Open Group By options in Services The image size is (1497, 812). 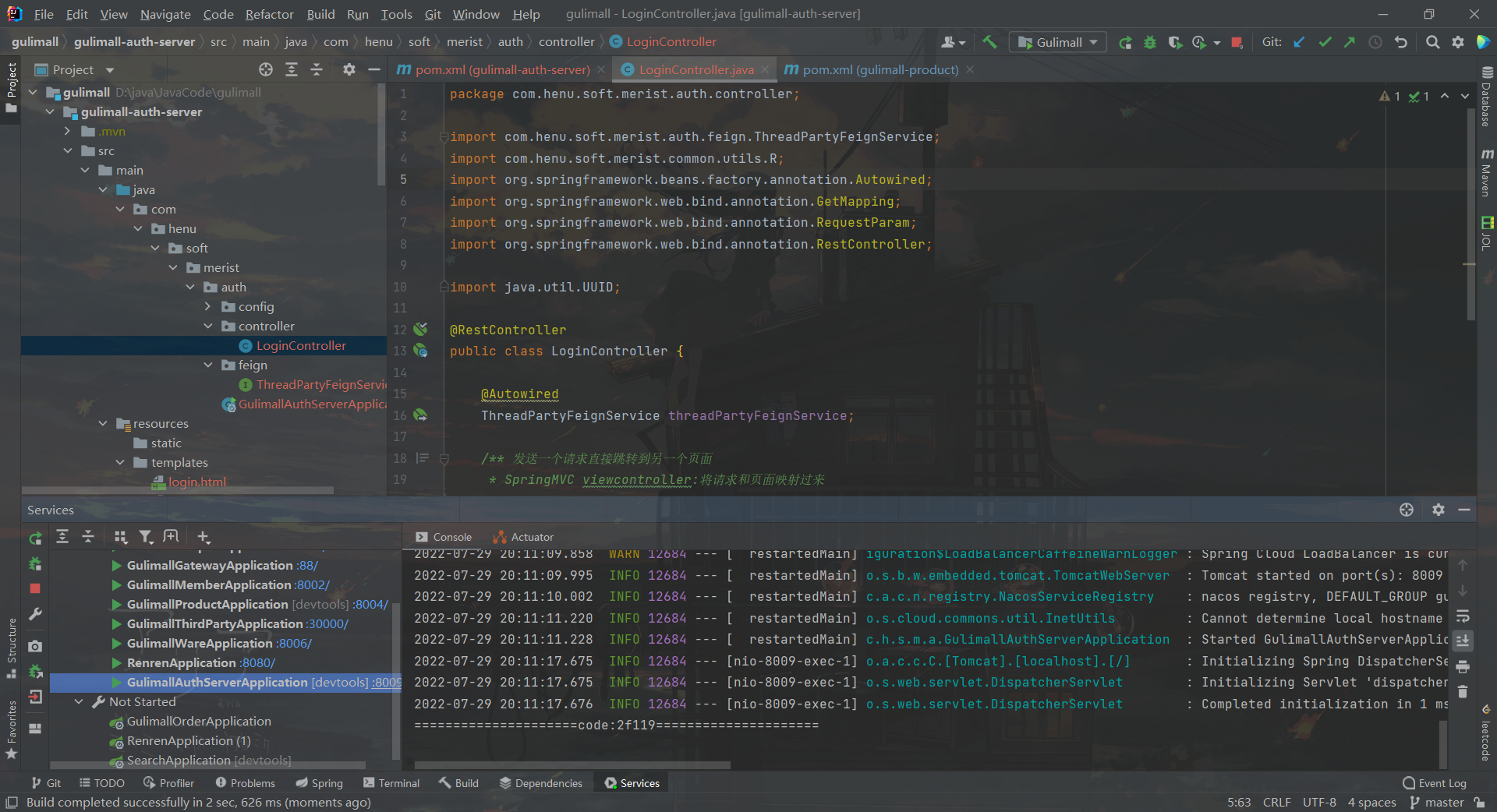coord(120,536)
